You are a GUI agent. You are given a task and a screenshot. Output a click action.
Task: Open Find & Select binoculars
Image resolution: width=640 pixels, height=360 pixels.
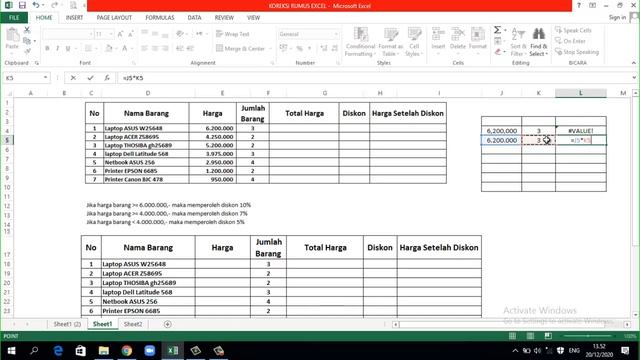(538, 42)
